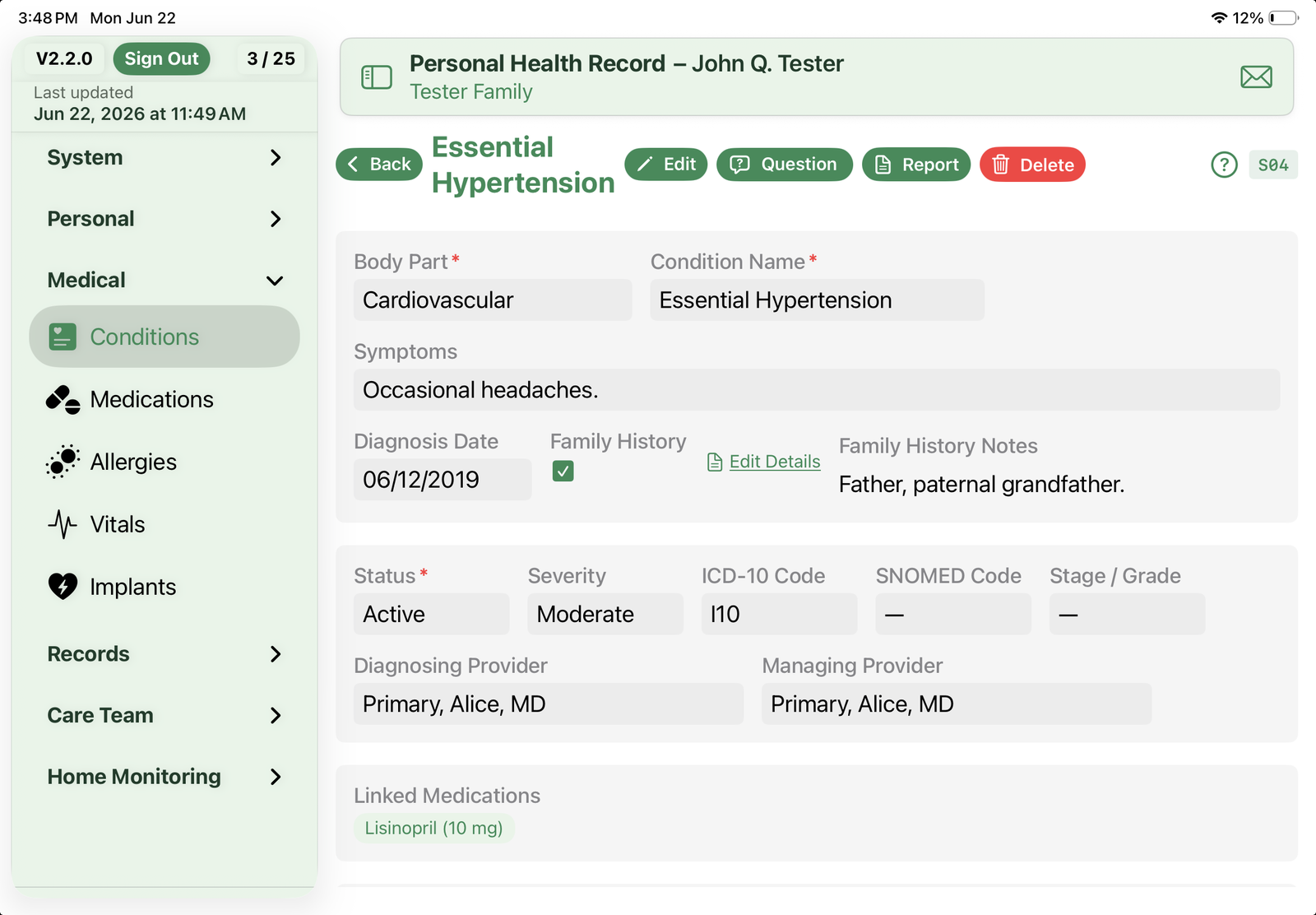Click the Severity field Moderate
1316x915 pixels.
[605, 614]
